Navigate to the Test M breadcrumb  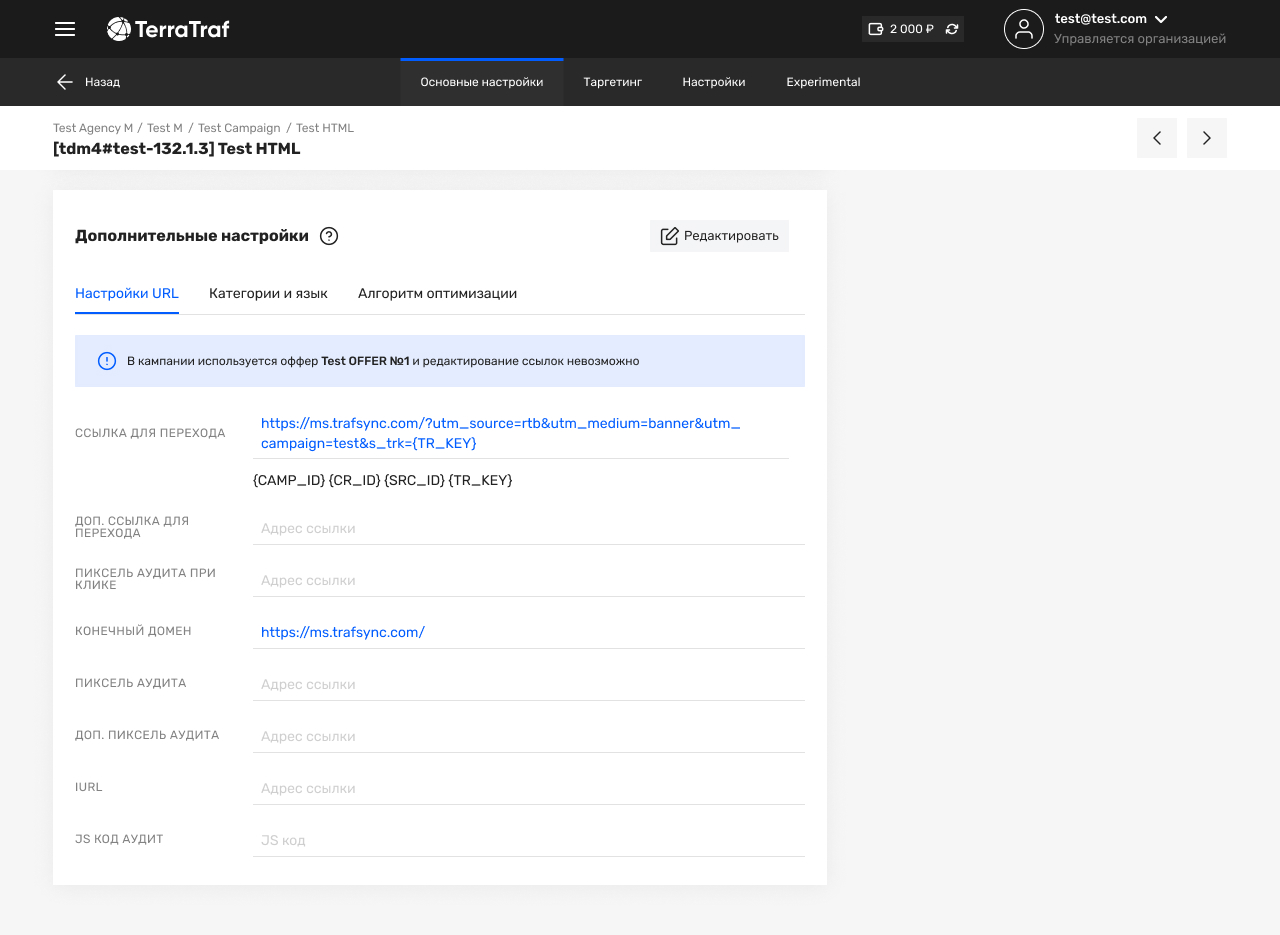tap(165, 128)
